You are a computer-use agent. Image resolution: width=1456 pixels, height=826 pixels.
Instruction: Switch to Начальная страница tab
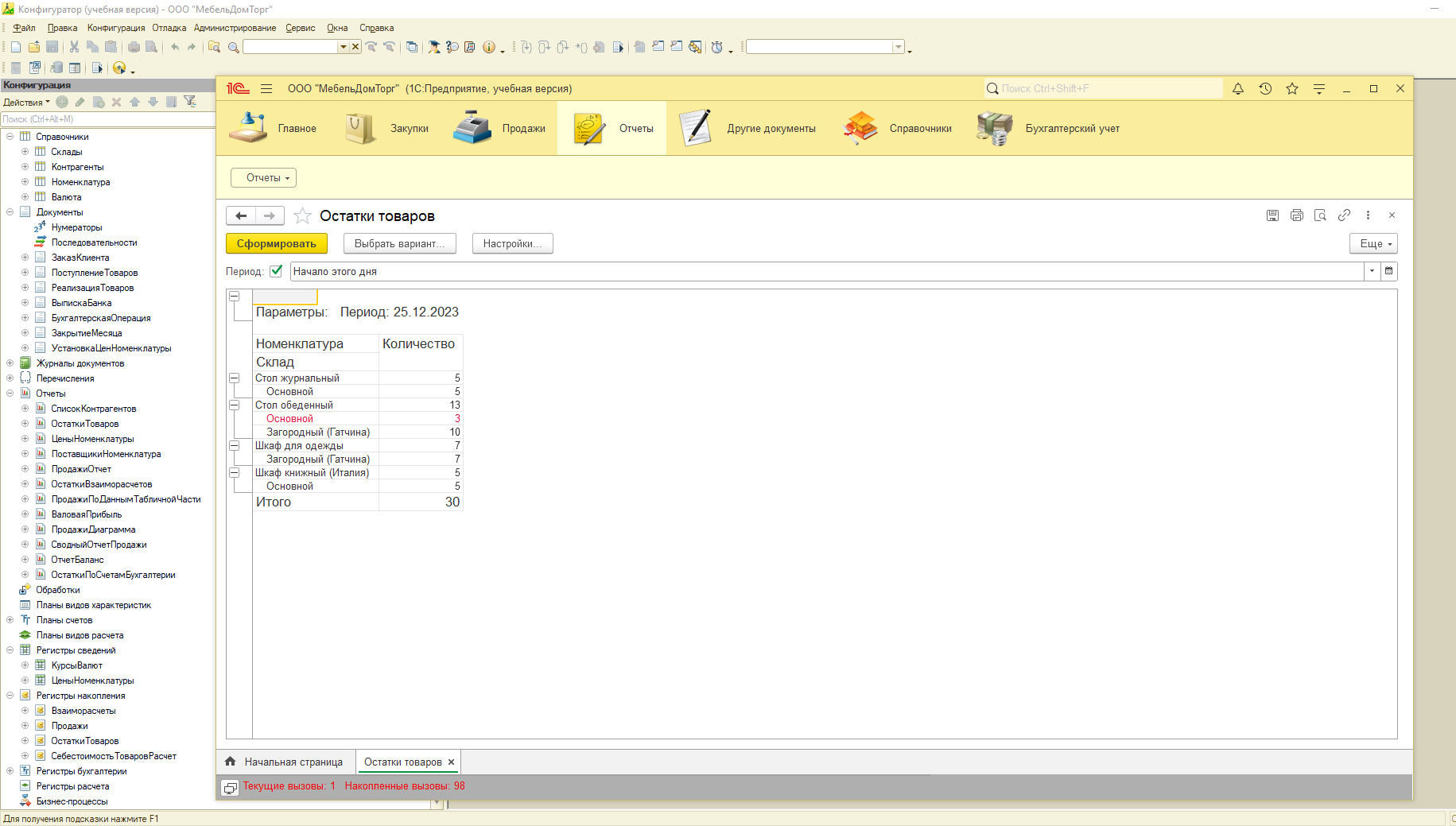[285, 762]
